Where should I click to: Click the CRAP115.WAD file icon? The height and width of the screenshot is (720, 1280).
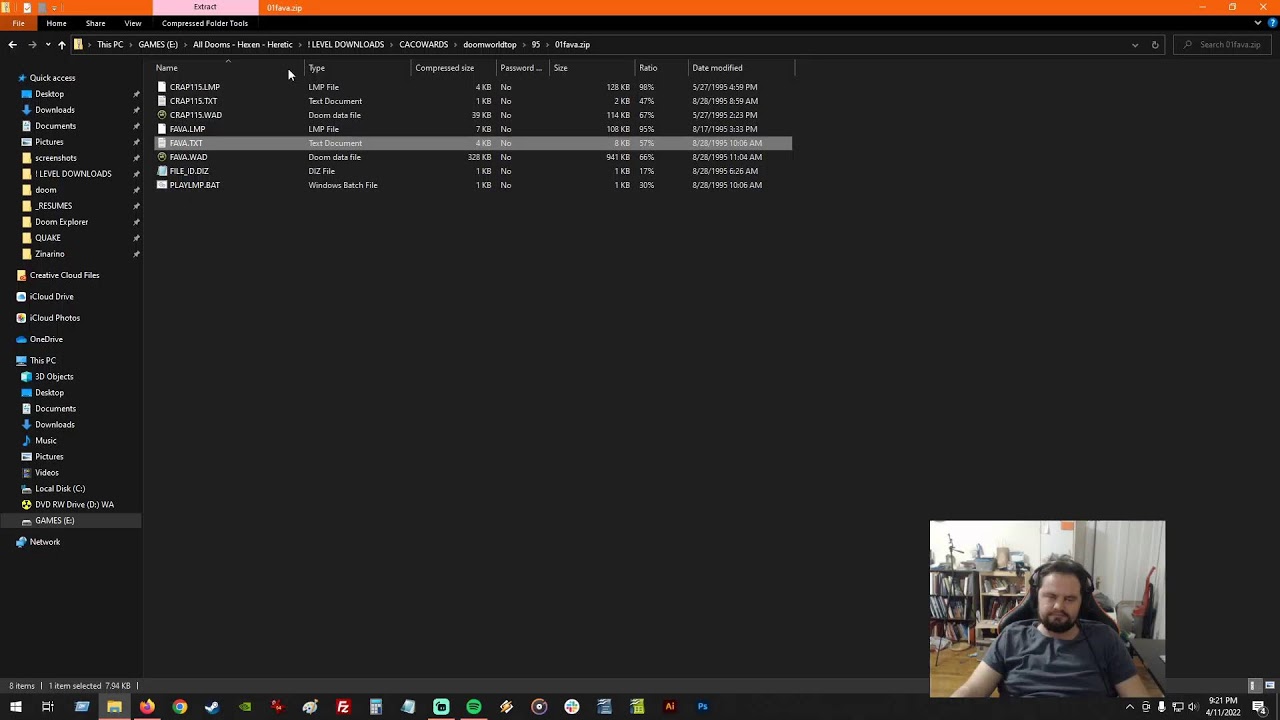point(162,115)
